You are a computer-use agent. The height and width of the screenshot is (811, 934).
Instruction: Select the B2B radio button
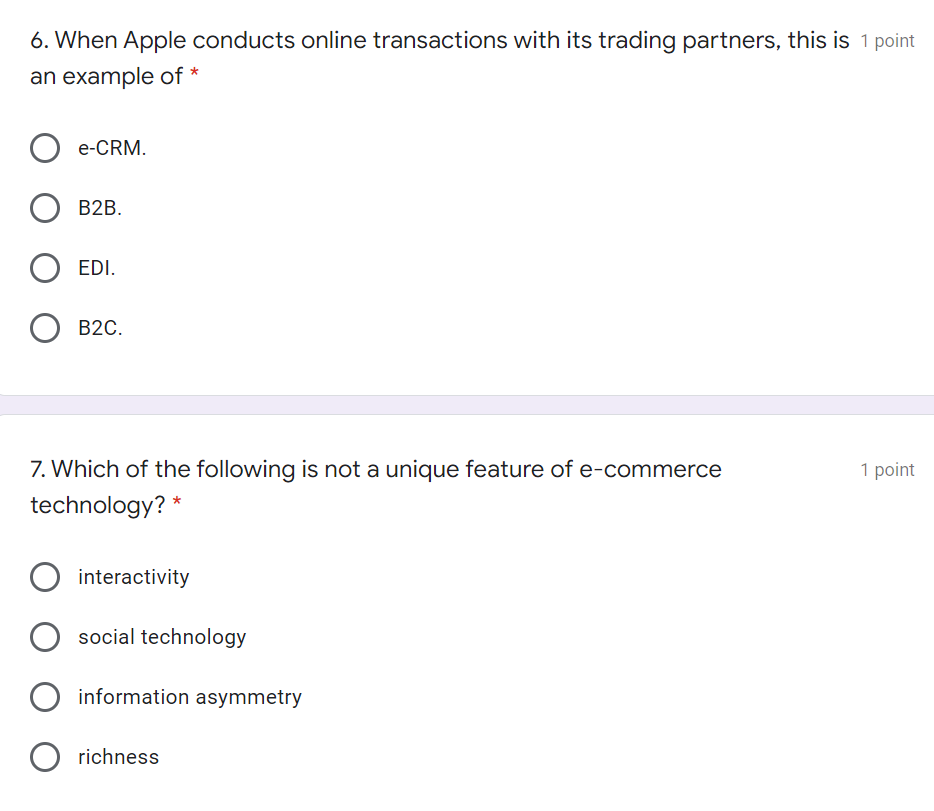pyautogui.click(x=45, y=208)
